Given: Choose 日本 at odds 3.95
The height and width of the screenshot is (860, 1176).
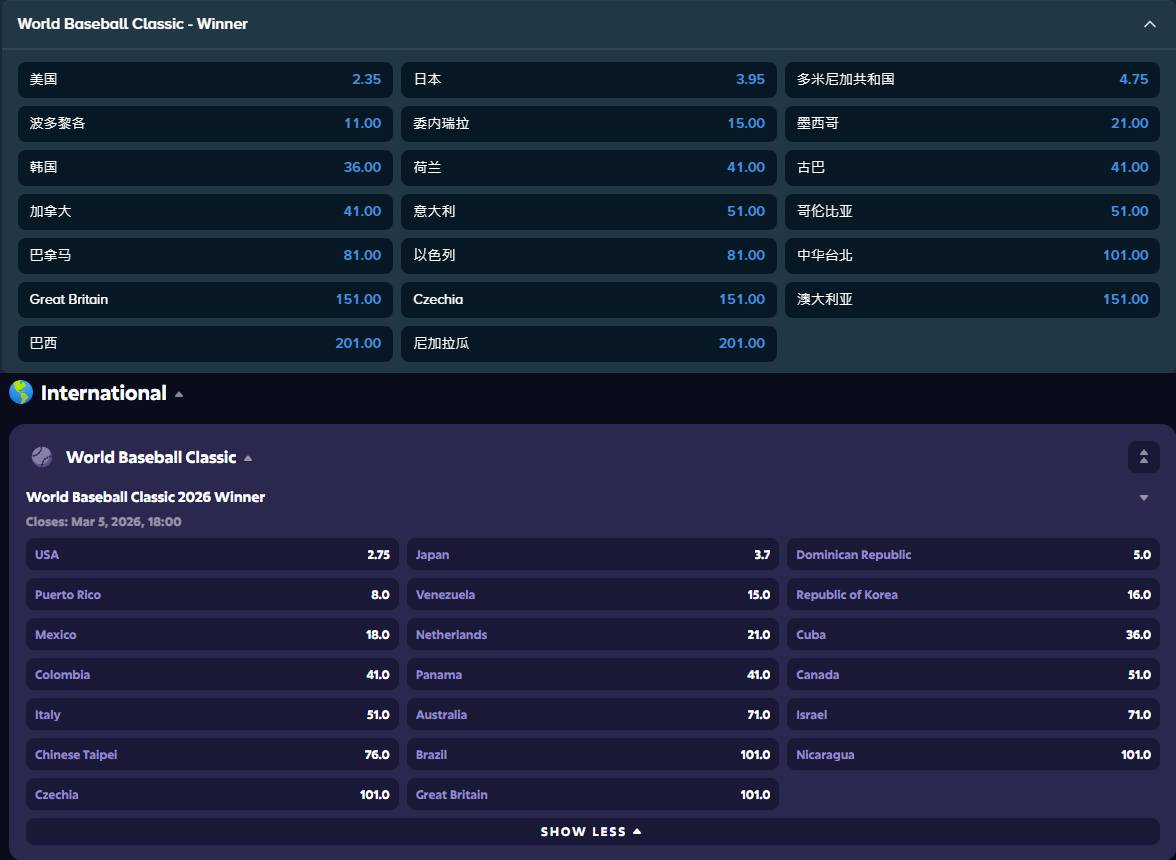Looking at the screenshot, I should tap(589, 79).
